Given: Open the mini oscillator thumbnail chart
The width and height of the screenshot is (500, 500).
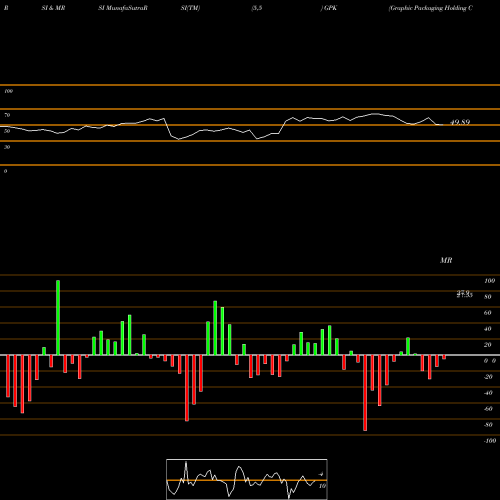Looking at the screenshot, I should pos(247,479).
